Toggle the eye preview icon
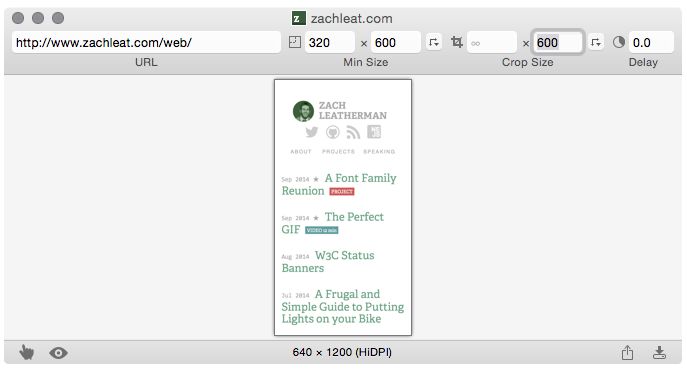 [58, 352]
